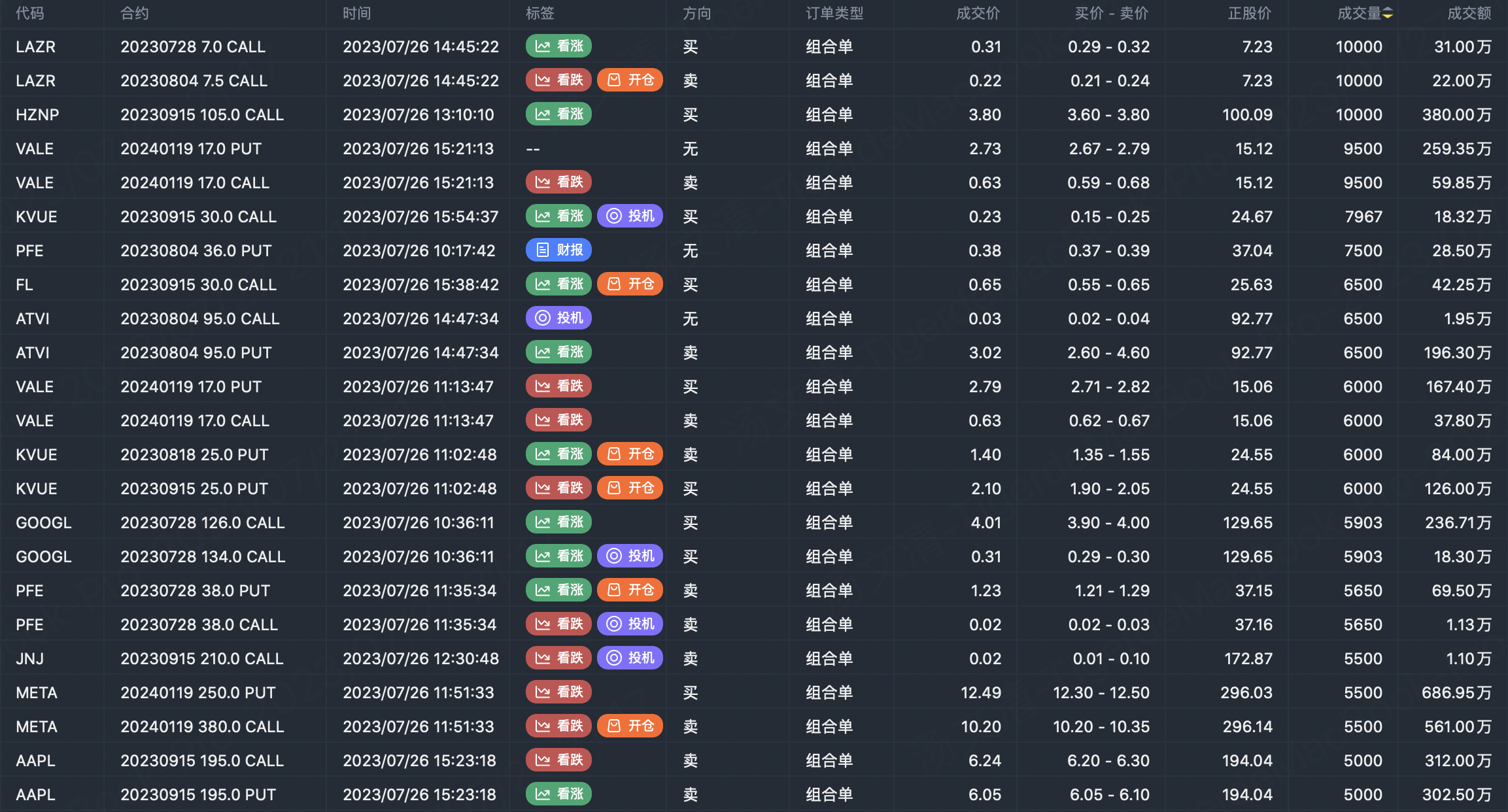Click 看涨 tag in AAPL 195.0 PUT row

pos(558,794)
